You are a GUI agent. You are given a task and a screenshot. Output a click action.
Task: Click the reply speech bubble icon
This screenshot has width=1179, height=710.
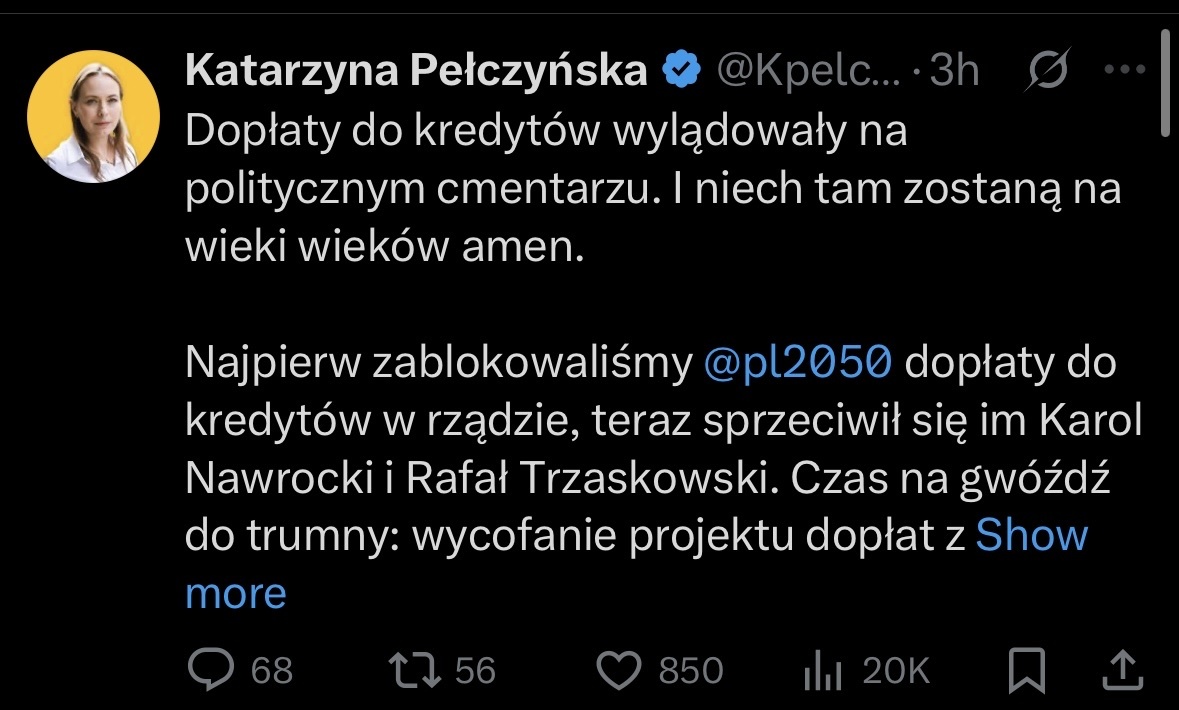point(211,670)
